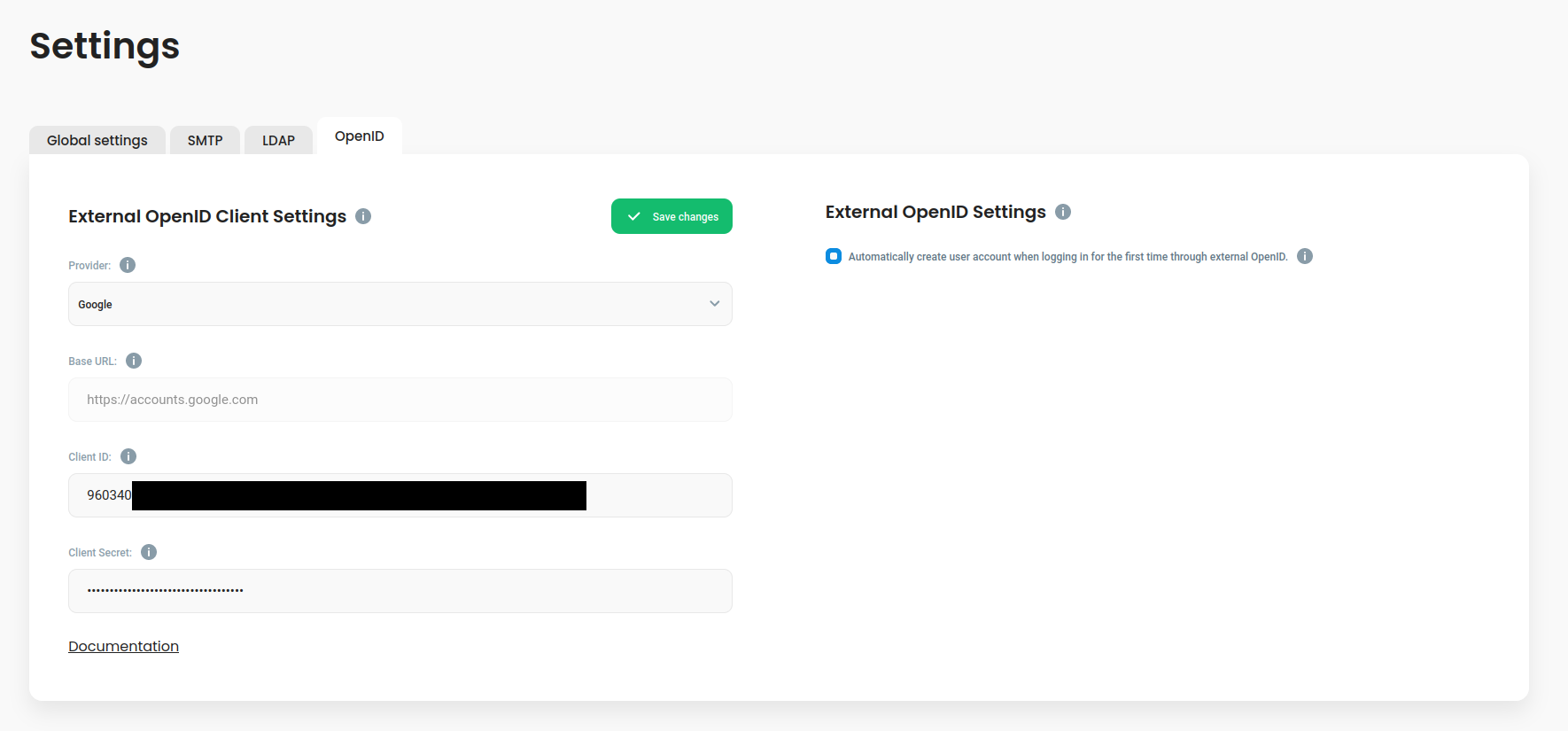1568x731 pixels.
Task: Click the Client Secret info icon
Action: tap(149, 552)
